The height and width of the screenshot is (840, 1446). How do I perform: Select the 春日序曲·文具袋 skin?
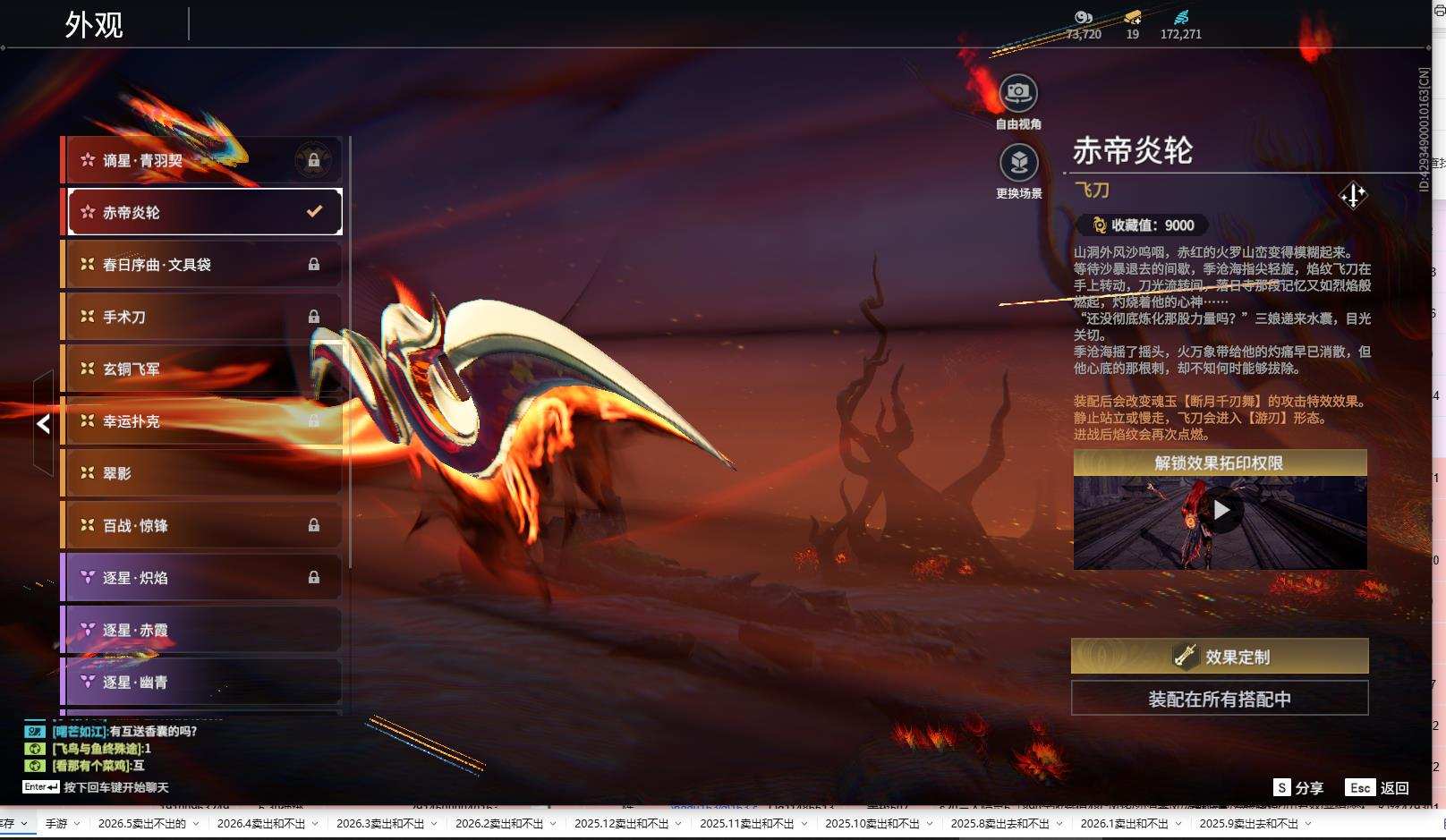pos(202,265)
